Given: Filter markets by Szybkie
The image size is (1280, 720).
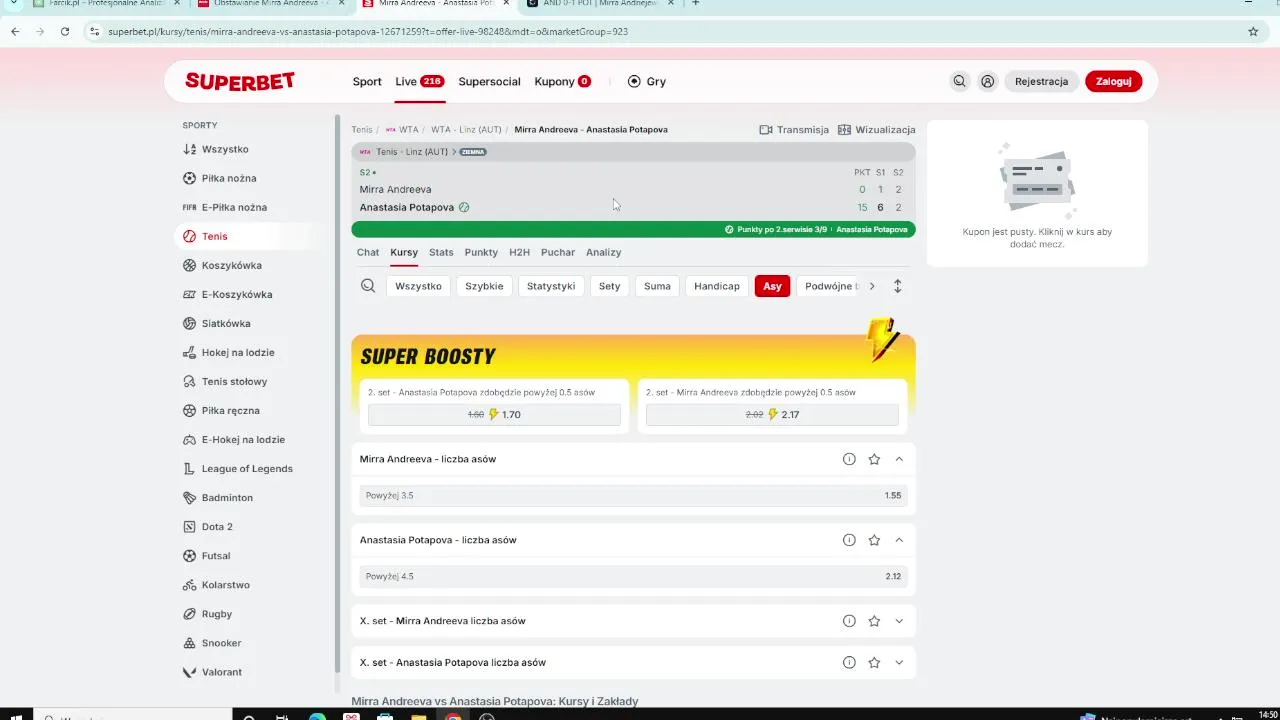Looking at the screenshot, I should (x=484, y=286).
